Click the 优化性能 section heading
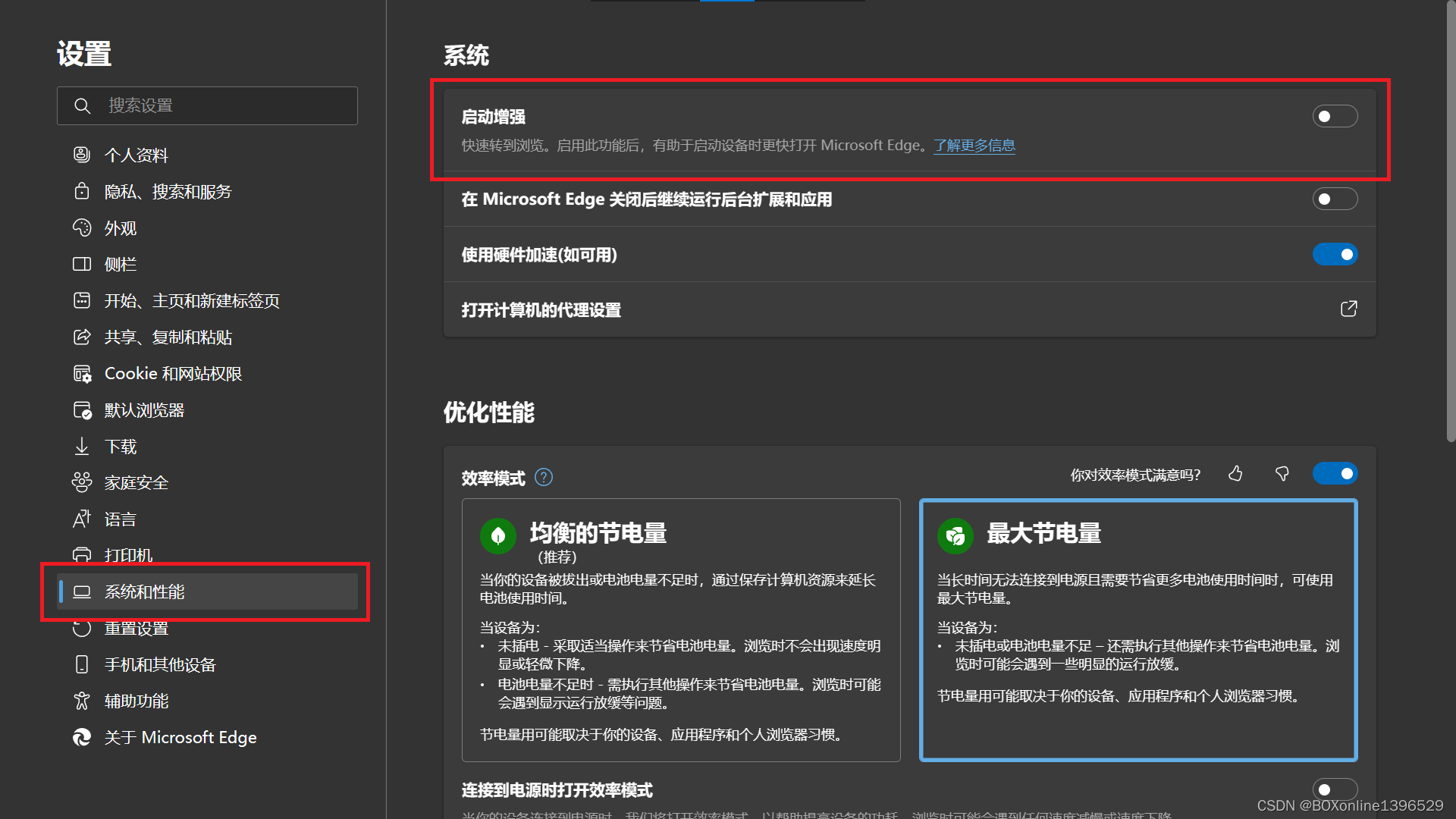The image size is (1456, 819). [x=489, y=413]
